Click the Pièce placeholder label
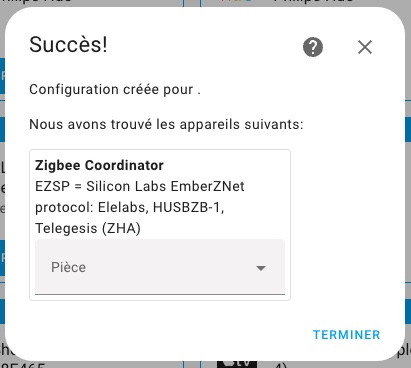411x368 pixels. click(x=68, y=267)
